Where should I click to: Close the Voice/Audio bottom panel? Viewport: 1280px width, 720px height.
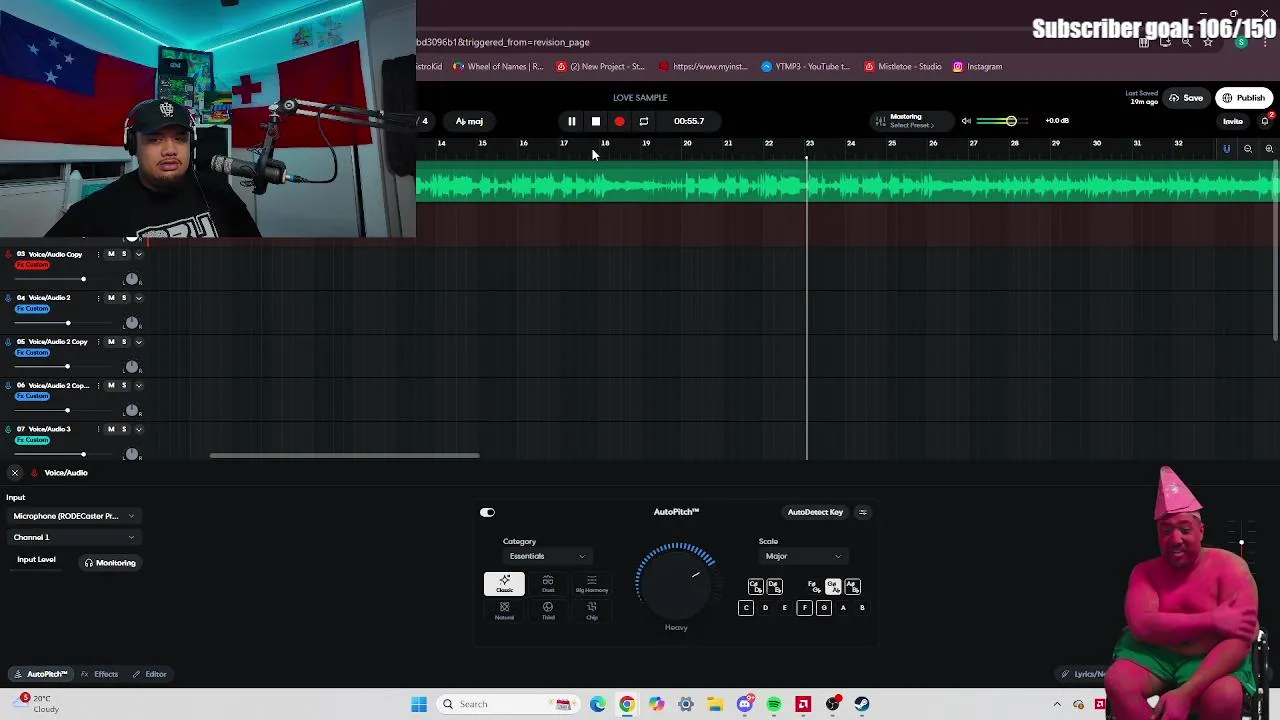[14, 473]
